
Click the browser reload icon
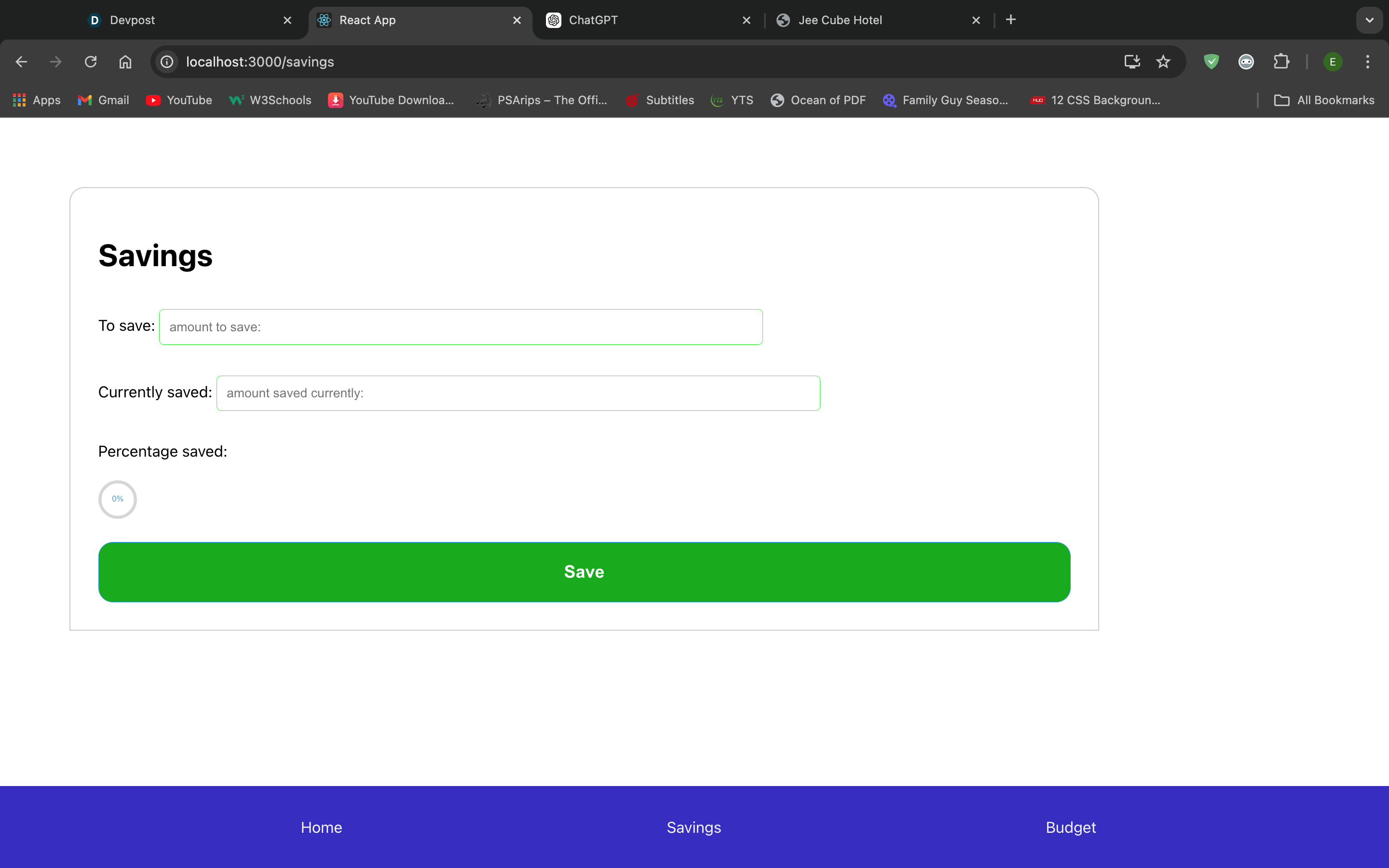(x=91, y=61)
